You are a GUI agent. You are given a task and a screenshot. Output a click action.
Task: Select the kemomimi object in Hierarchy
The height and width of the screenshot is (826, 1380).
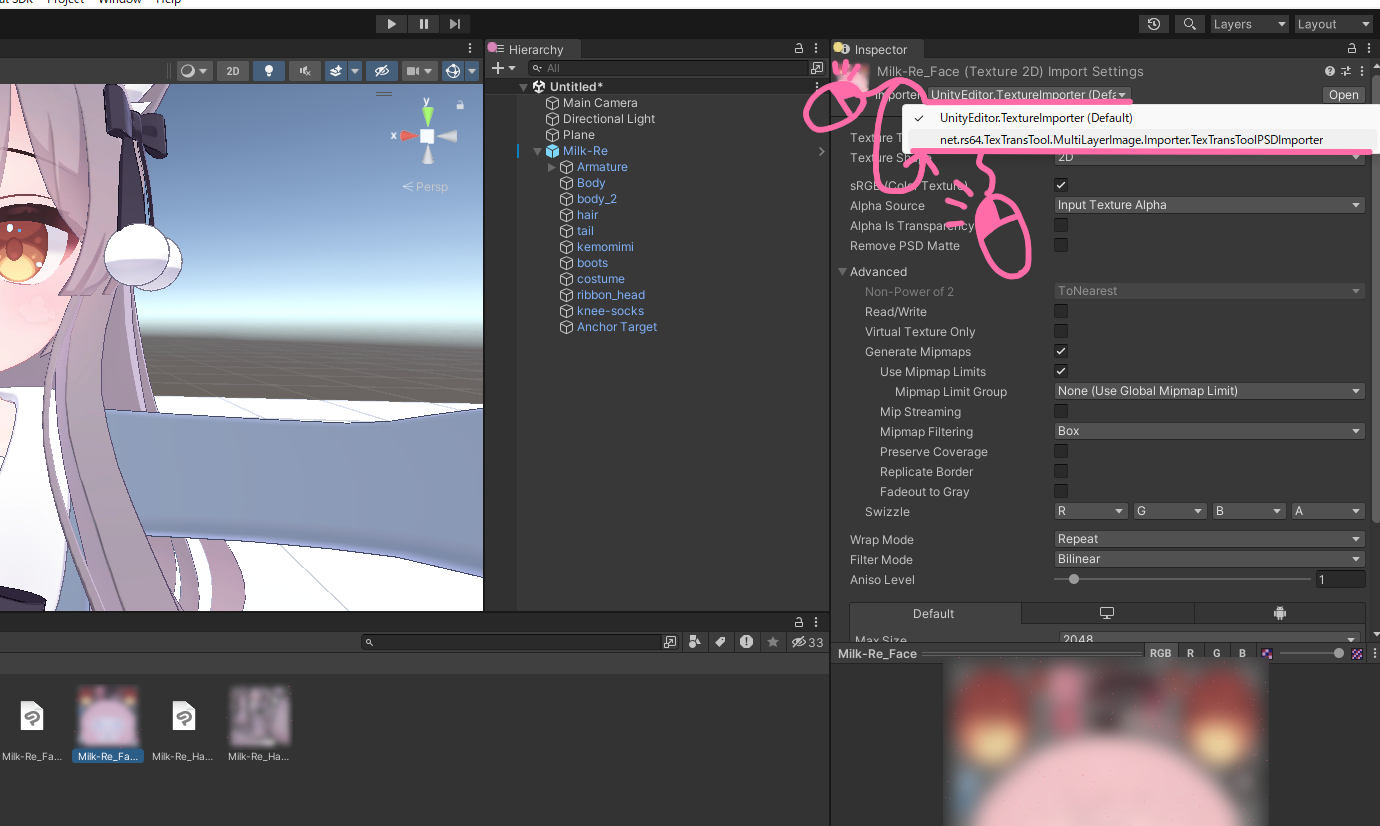(604, 247)
